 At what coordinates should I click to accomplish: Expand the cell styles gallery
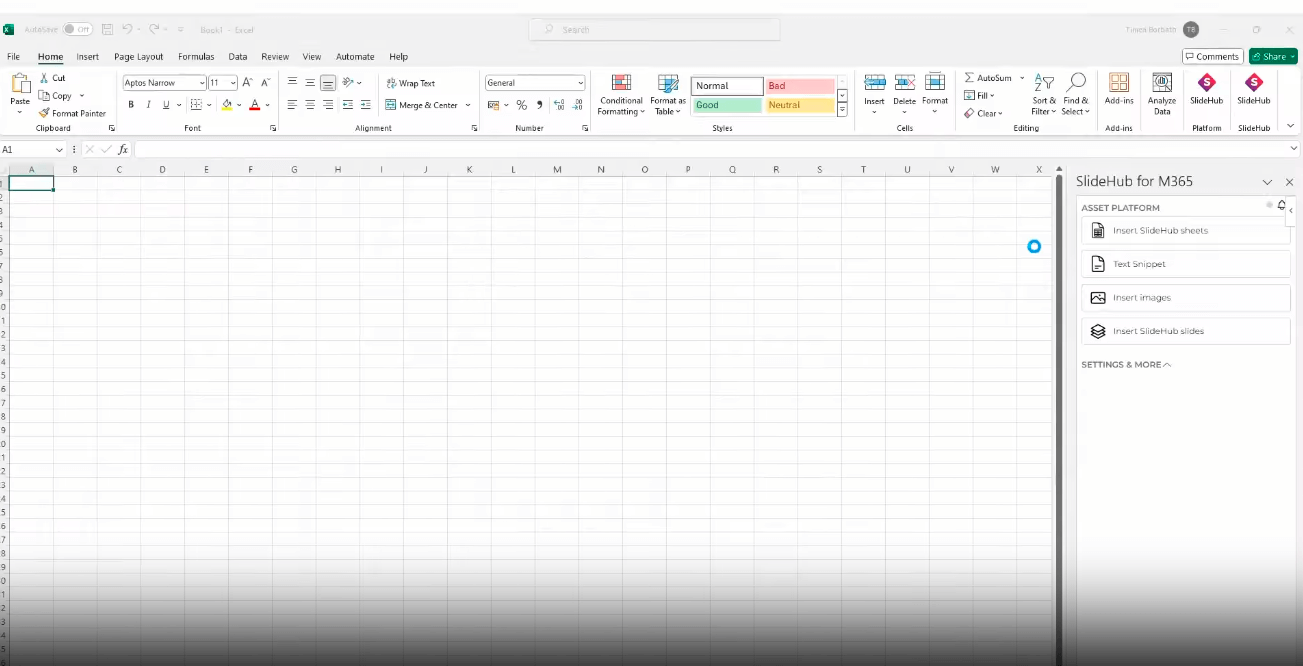(x=842, y=110)
